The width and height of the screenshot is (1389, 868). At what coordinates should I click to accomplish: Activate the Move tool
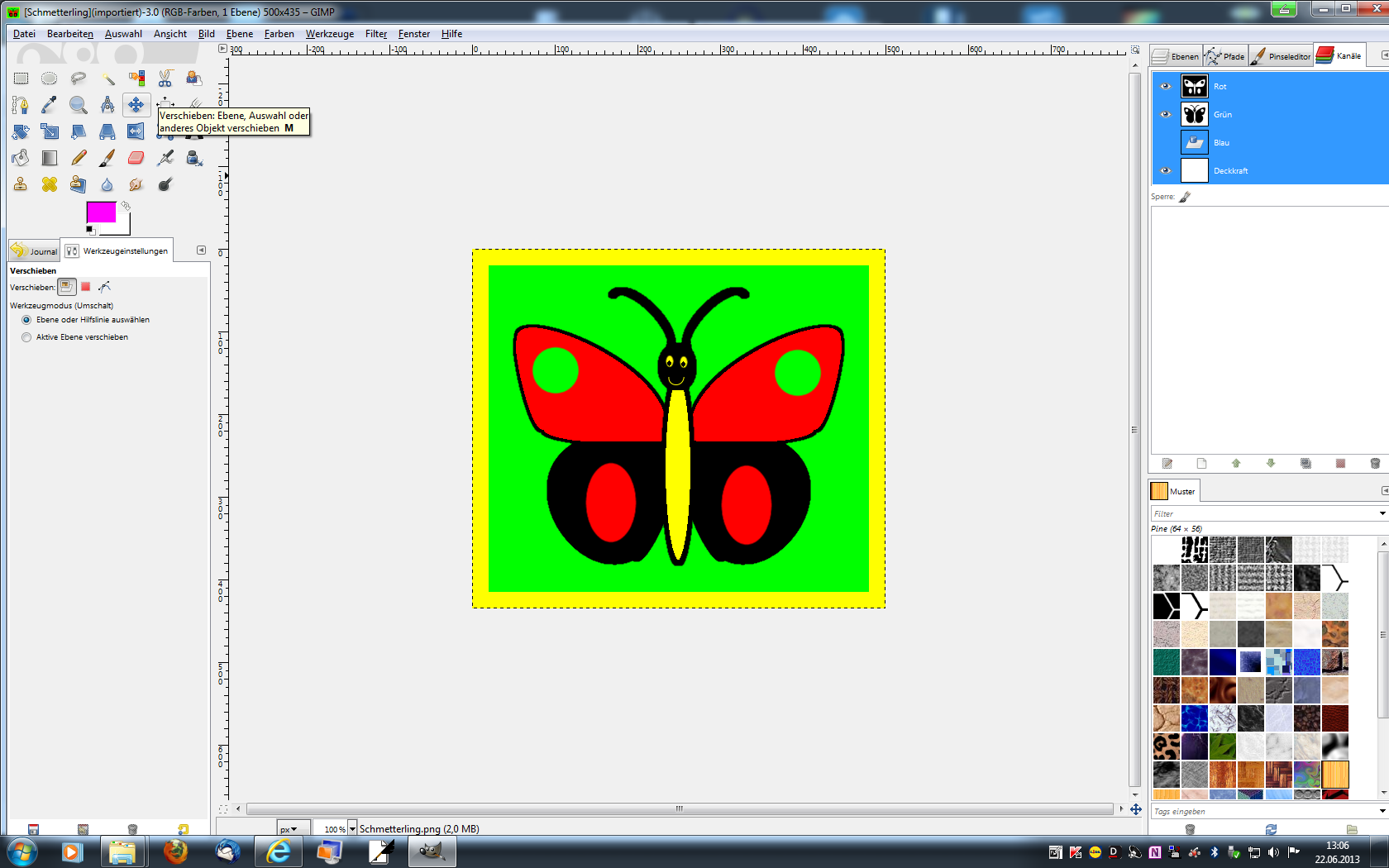click(136, 105)
